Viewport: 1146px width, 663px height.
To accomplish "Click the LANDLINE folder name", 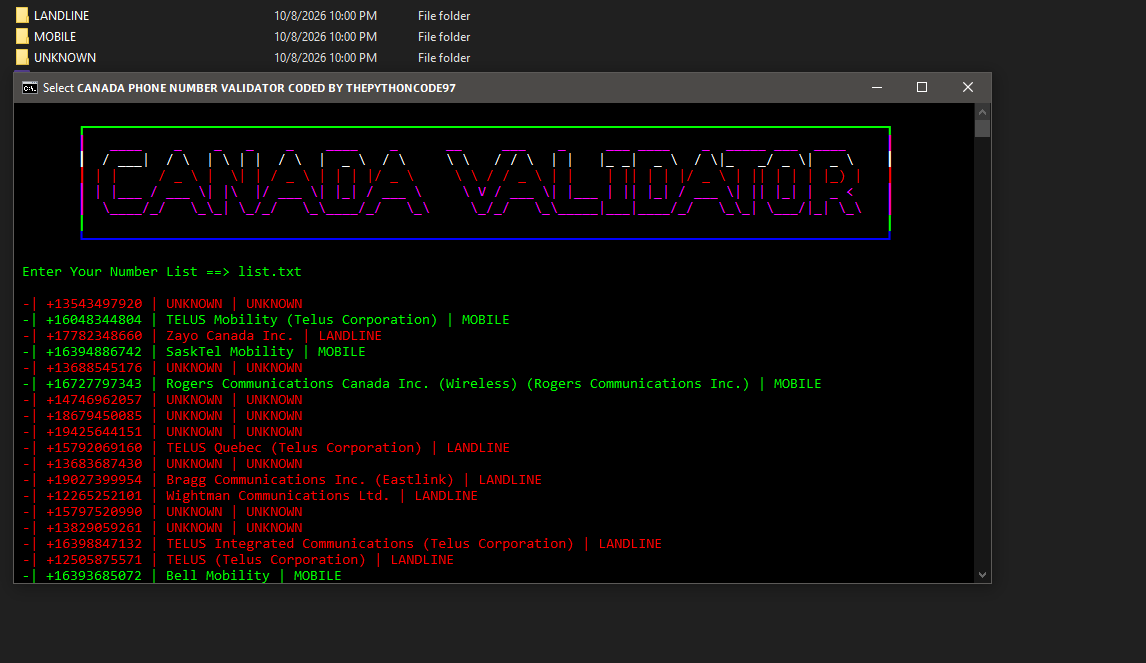I will 61,15.
